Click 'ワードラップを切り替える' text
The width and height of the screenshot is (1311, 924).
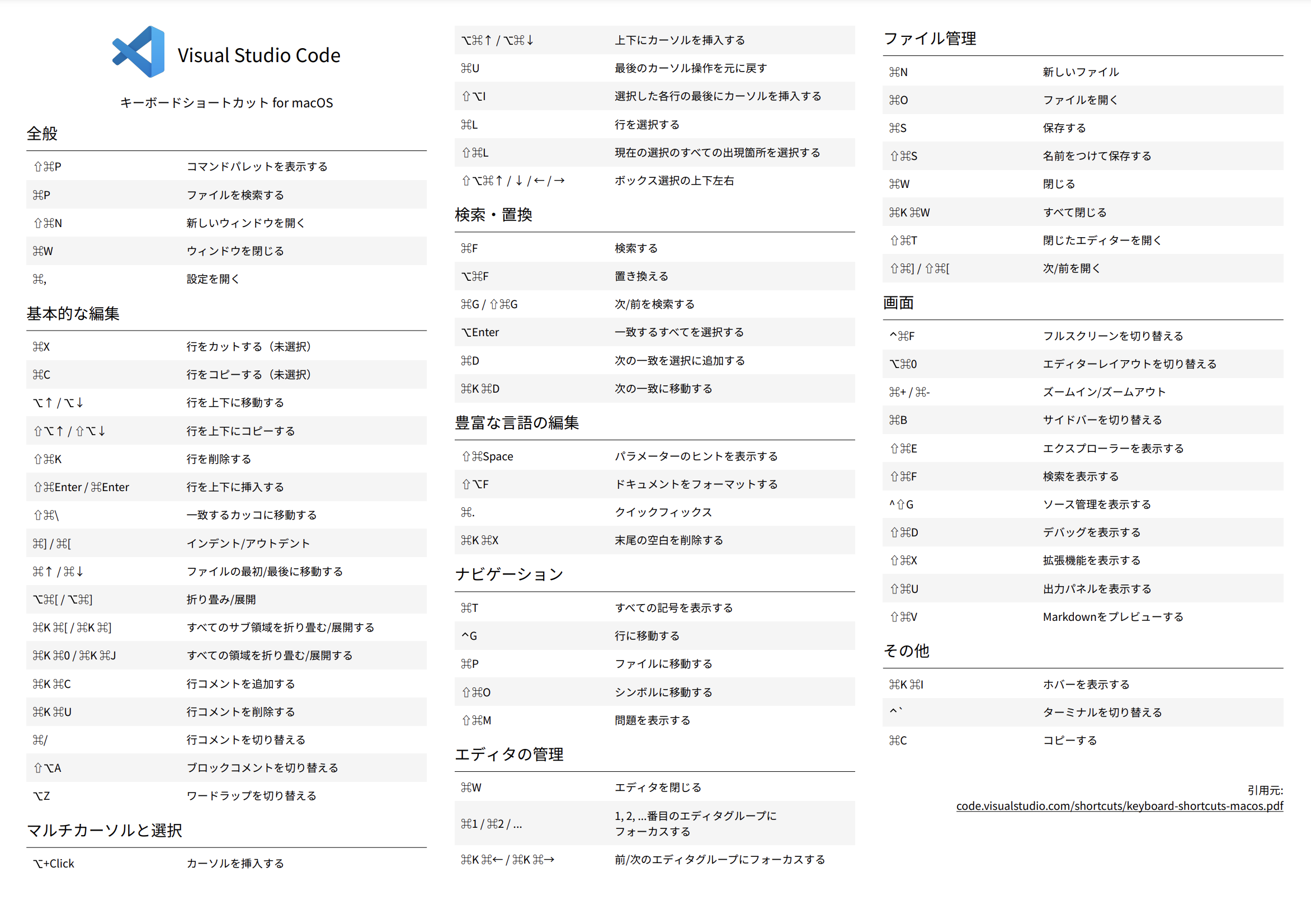[251, 796]
